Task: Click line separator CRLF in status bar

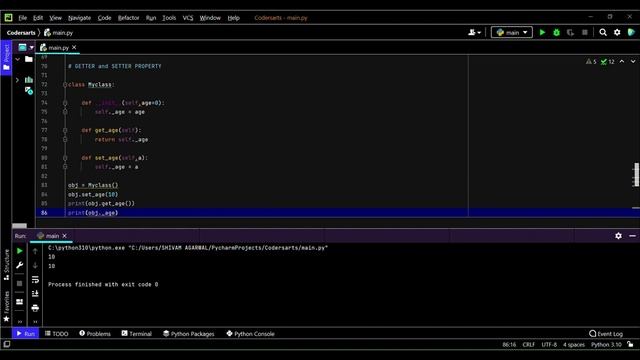Action: (529, 344)
